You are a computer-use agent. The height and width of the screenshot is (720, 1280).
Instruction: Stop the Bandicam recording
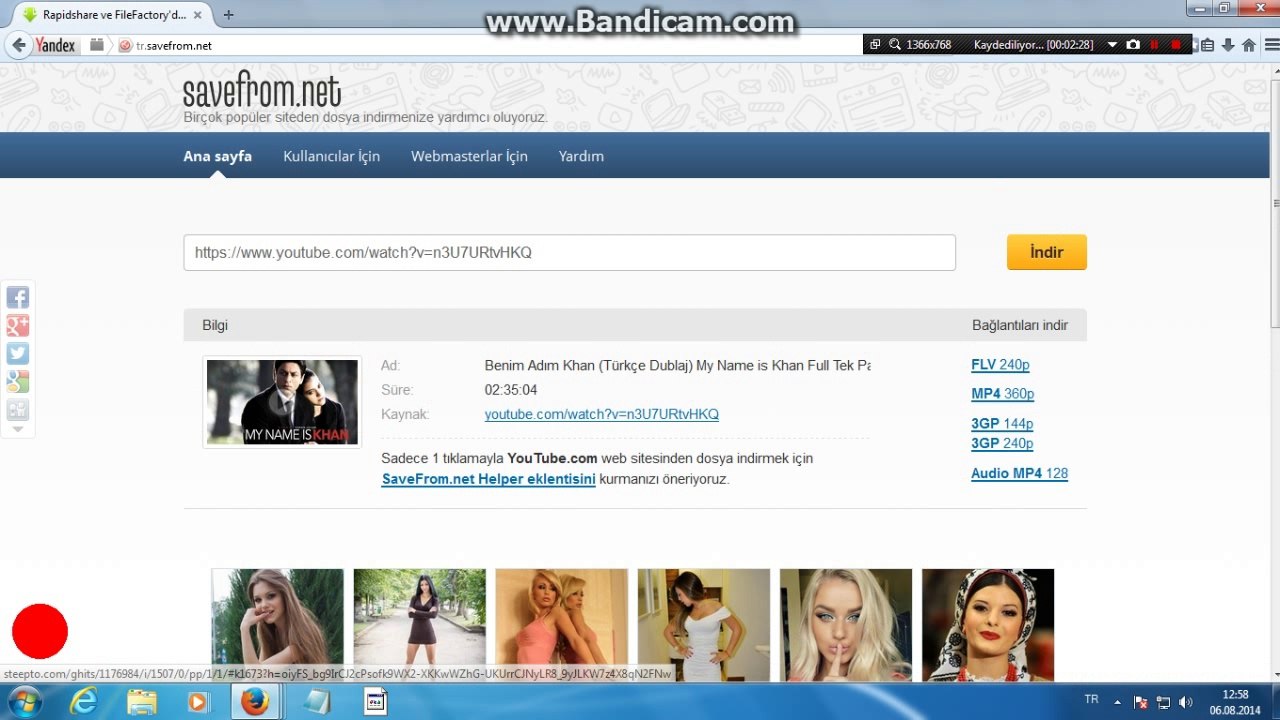click(x=1176, y=45)
